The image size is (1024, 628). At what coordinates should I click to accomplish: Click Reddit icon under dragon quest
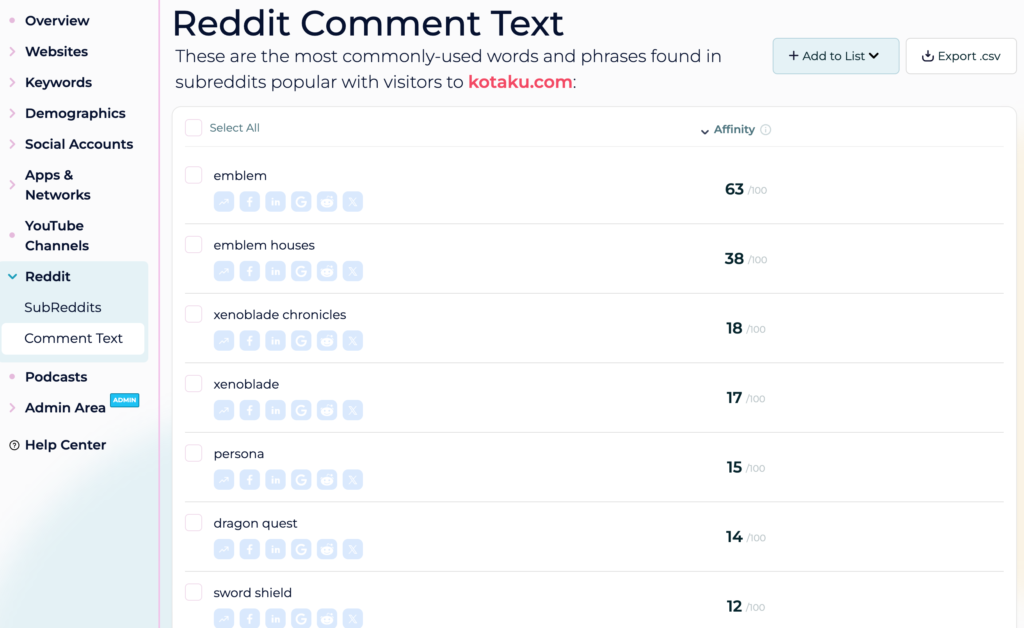pyautogui.click(x=327, y=549)
